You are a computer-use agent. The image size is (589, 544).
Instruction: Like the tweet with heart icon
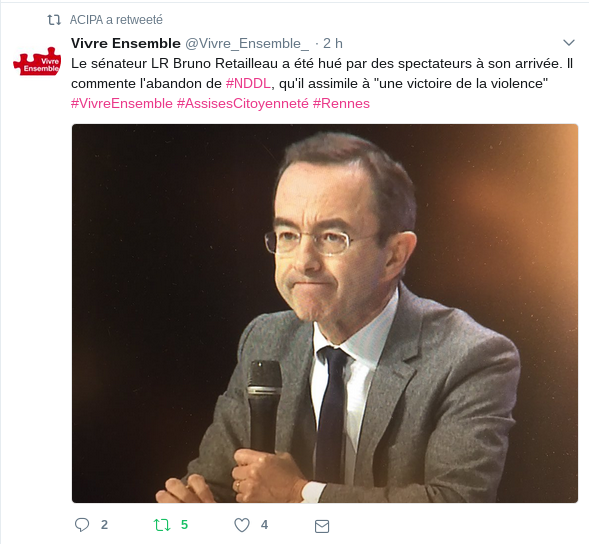[x=242, y=525]
